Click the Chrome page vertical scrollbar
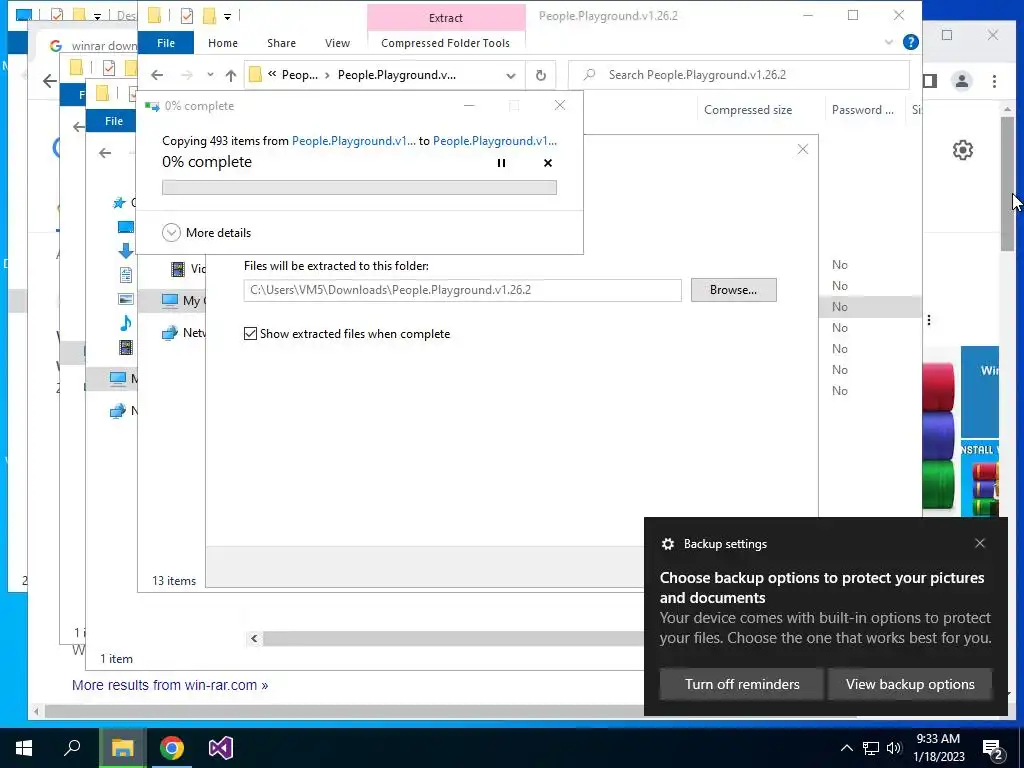 tap(1008, 183)
